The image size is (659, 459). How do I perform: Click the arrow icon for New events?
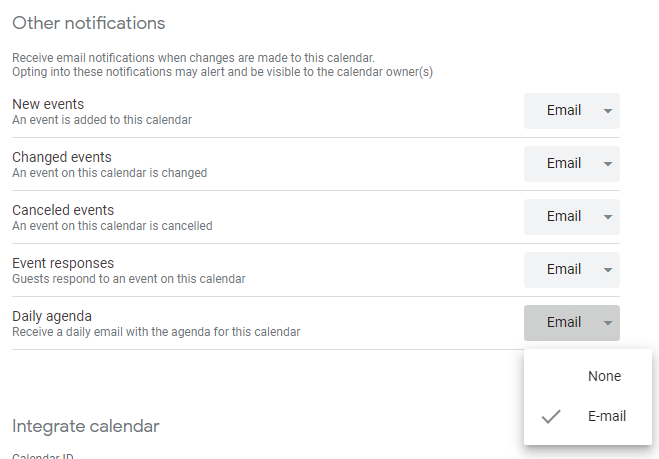[x=608, y=111]
